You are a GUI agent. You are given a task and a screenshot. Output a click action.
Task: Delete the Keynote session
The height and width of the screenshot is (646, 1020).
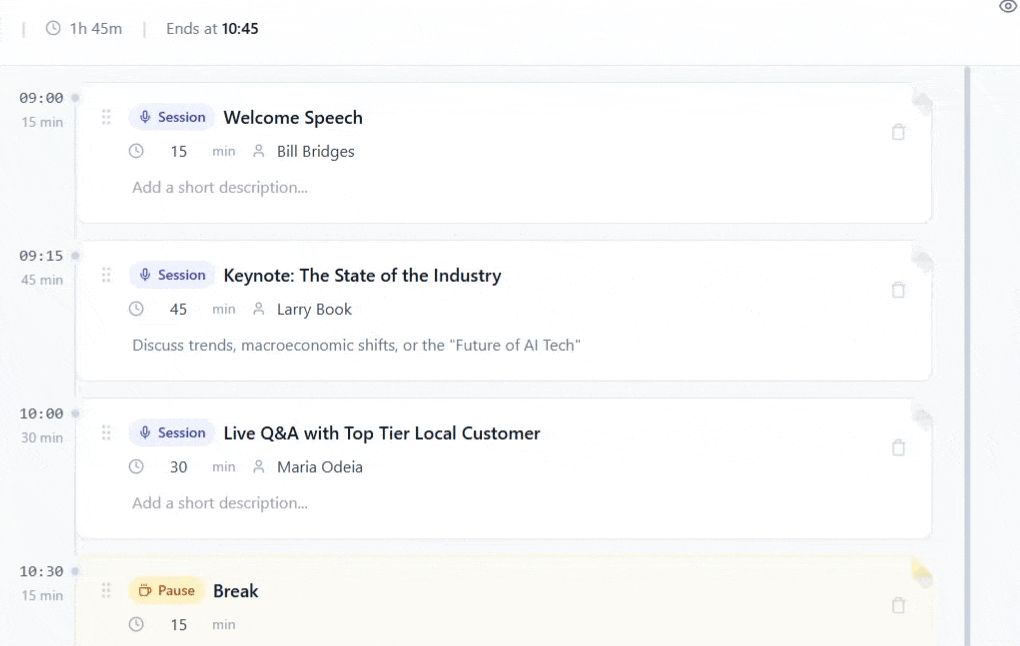898,290
